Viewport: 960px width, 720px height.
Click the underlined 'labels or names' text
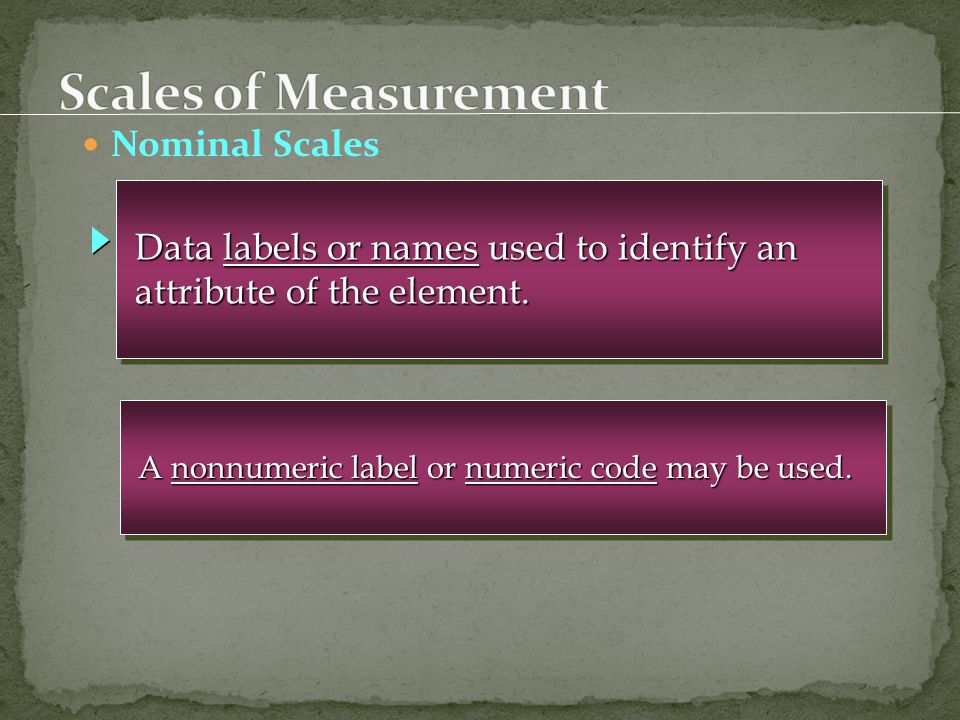point(351,249)
